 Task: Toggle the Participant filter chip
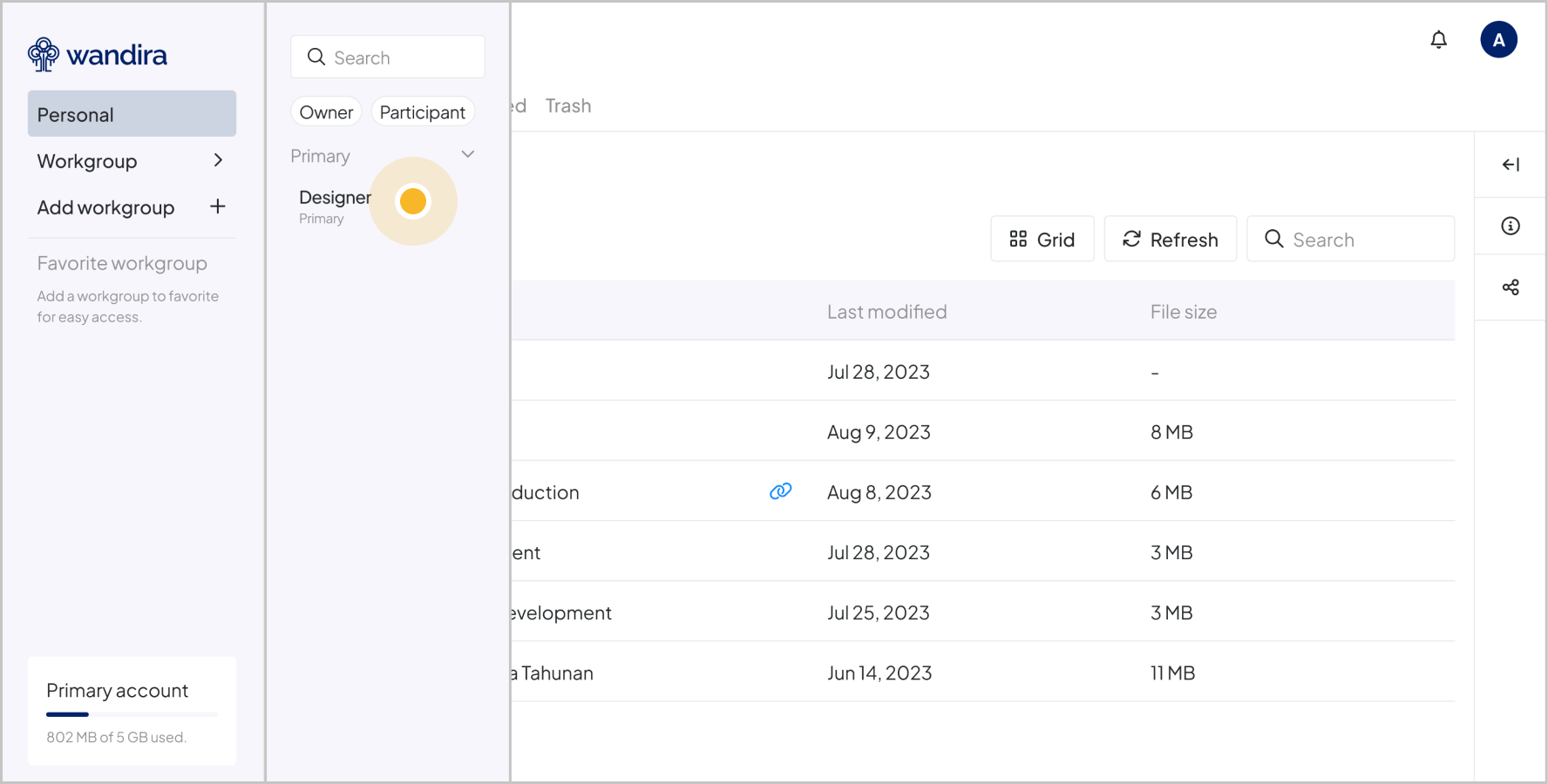pos(423,112)
